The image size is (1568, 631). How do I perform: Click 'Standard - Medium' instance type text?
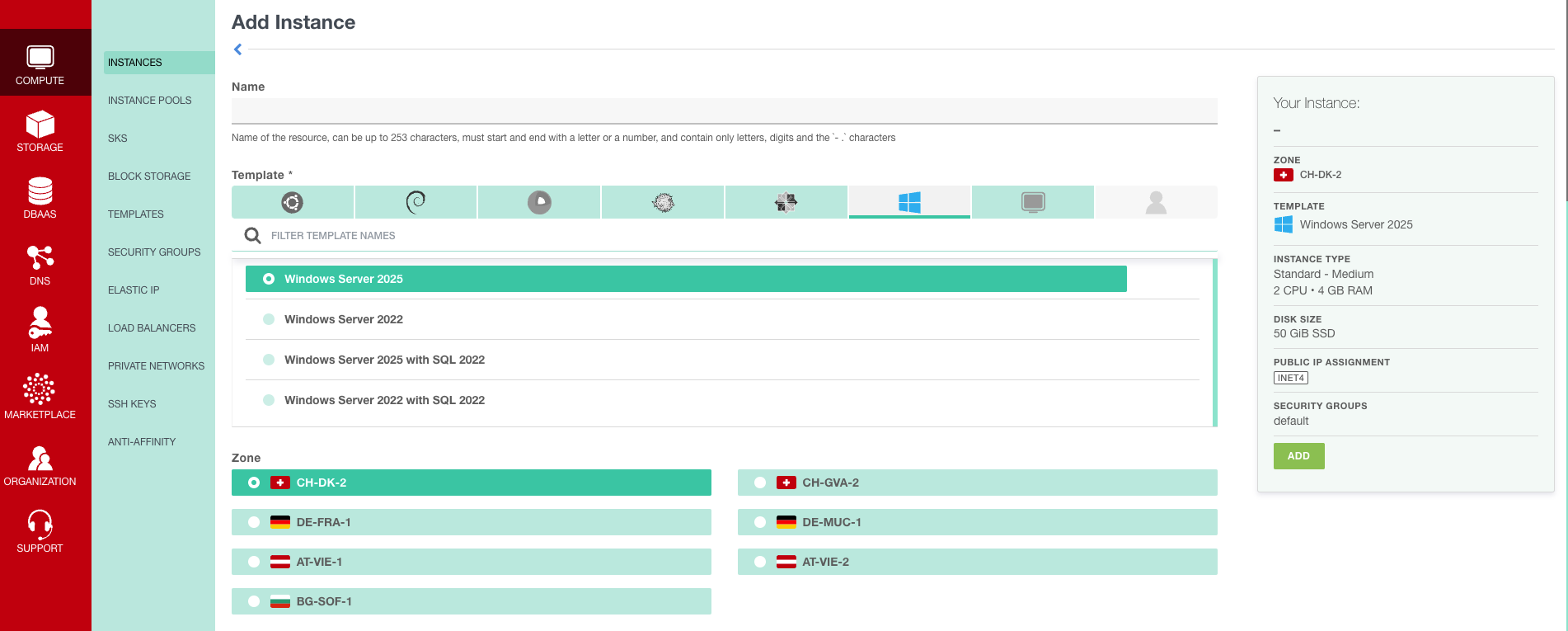[x=1323, y=274]
